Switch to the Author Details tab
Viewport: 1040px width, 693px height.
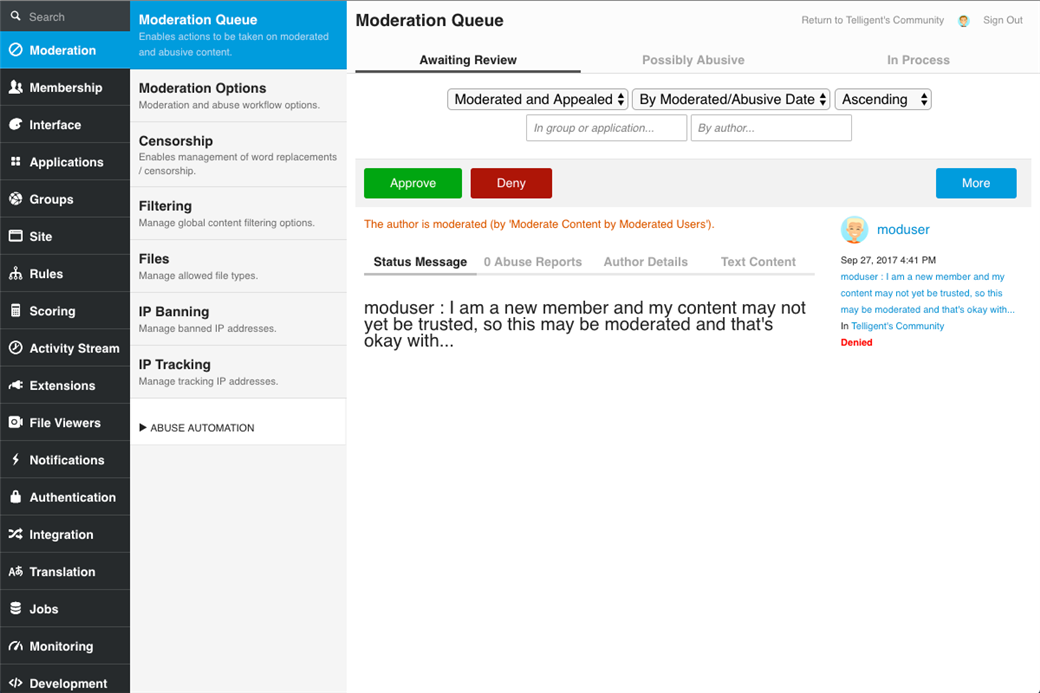[645, 262]
